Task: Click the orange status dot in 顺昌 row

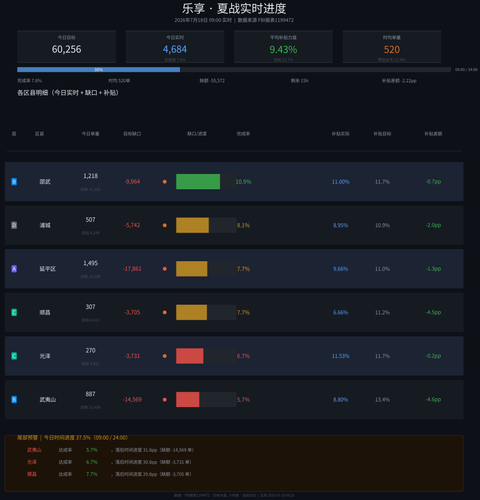Action: click(x=165, y=312)
